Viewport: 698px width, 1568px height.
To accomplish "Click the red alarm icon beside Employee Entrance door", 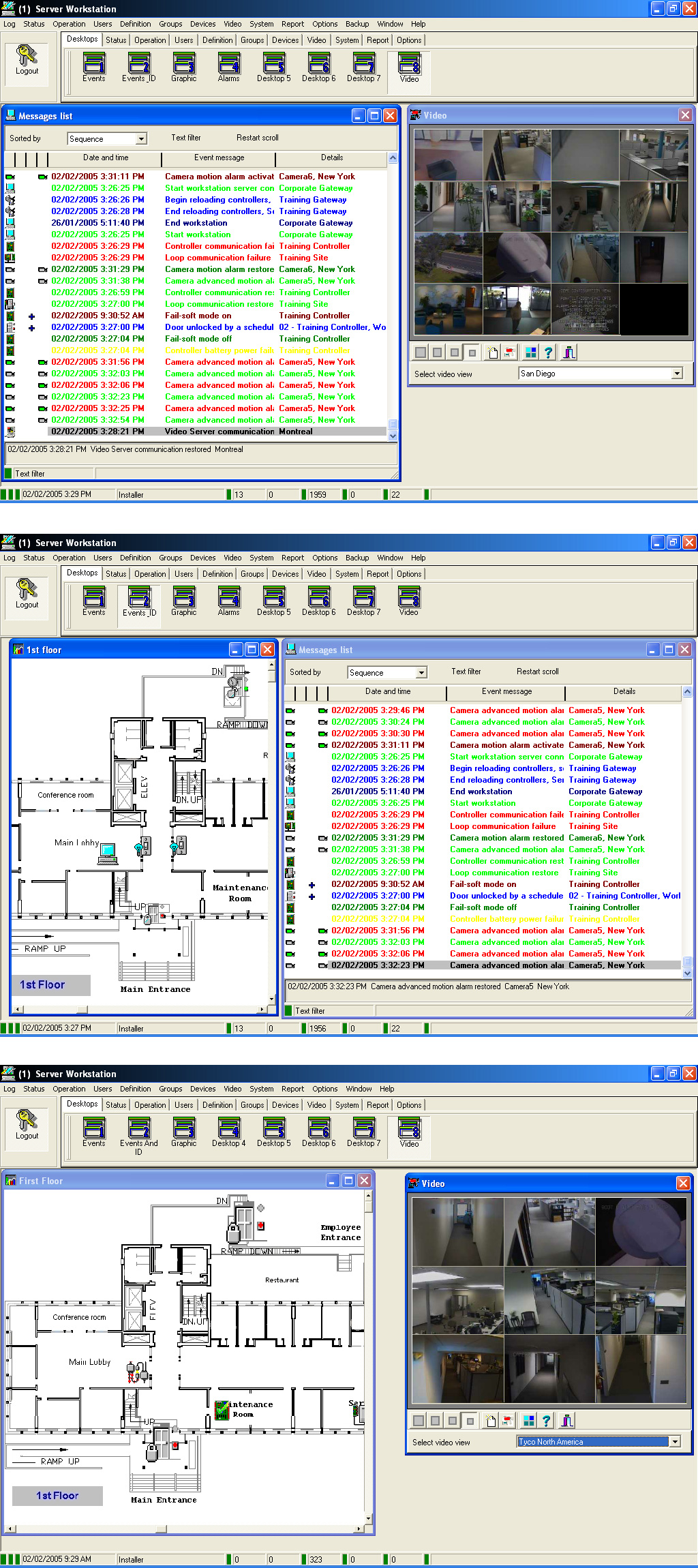I will coord(260,1226).
